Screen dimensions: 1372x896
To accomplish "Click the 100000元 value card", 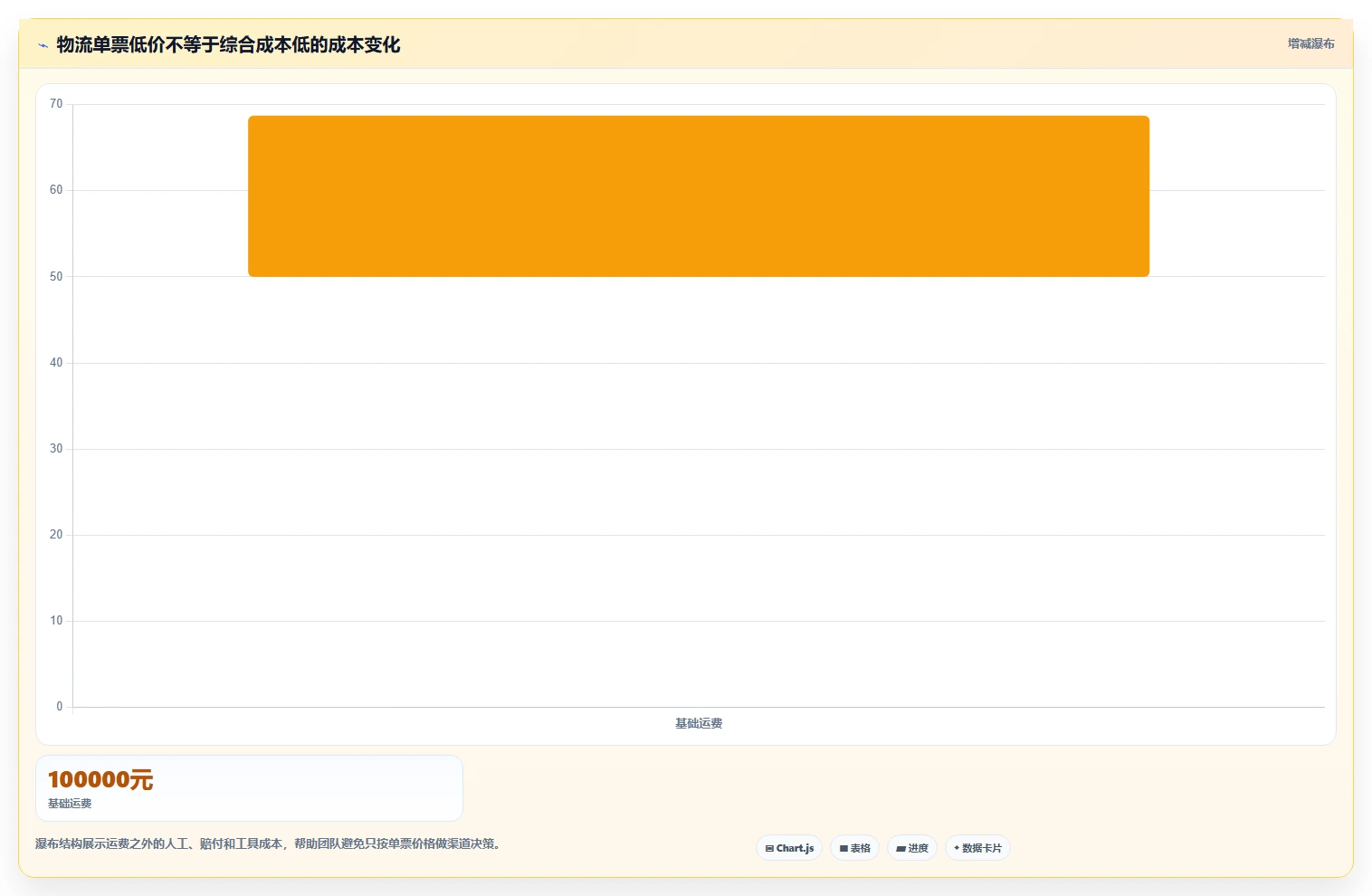I will point(249,788).
